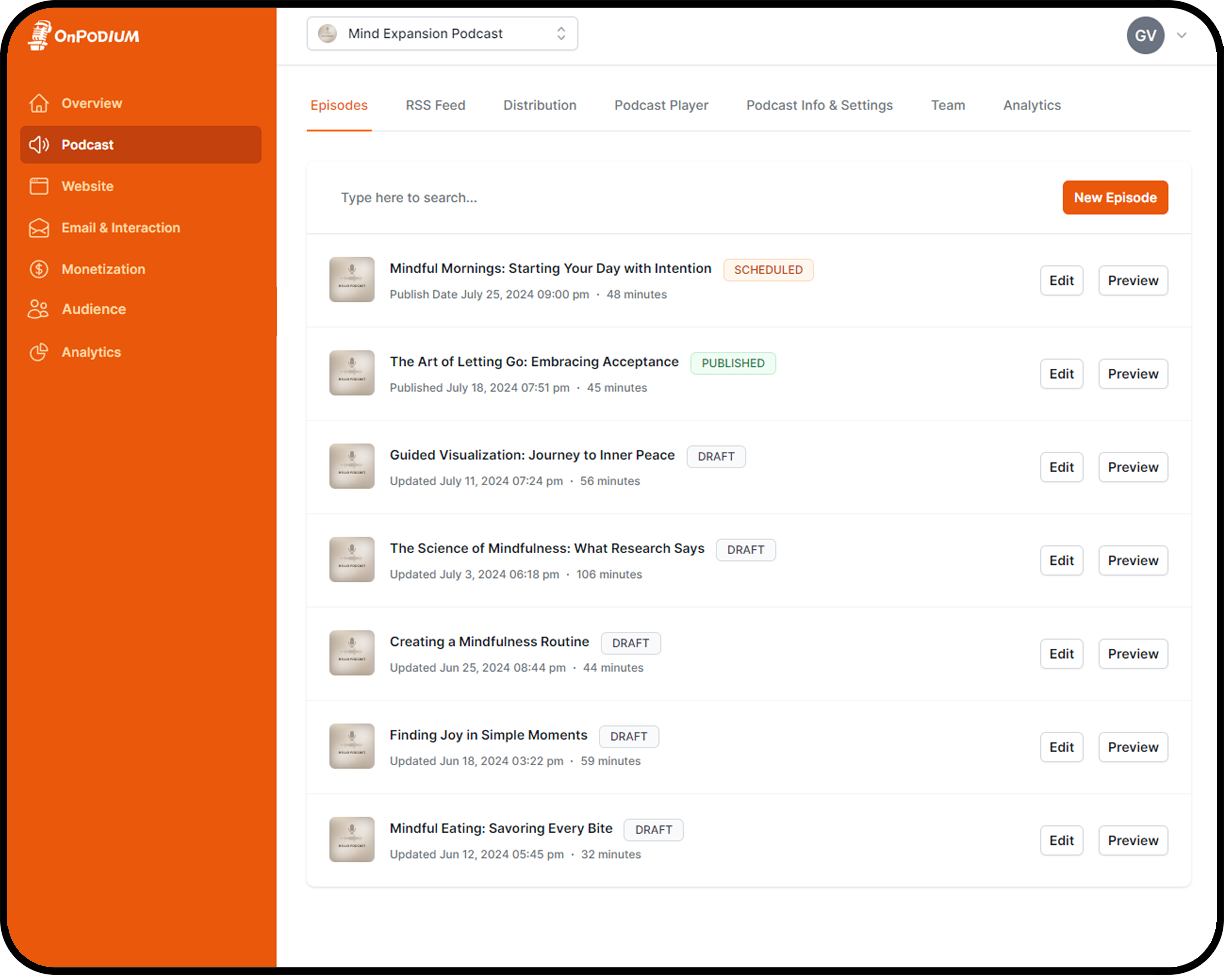Preview The Art of Letting Go episode
This screenshot has width=1224, height=975.
1133,374
